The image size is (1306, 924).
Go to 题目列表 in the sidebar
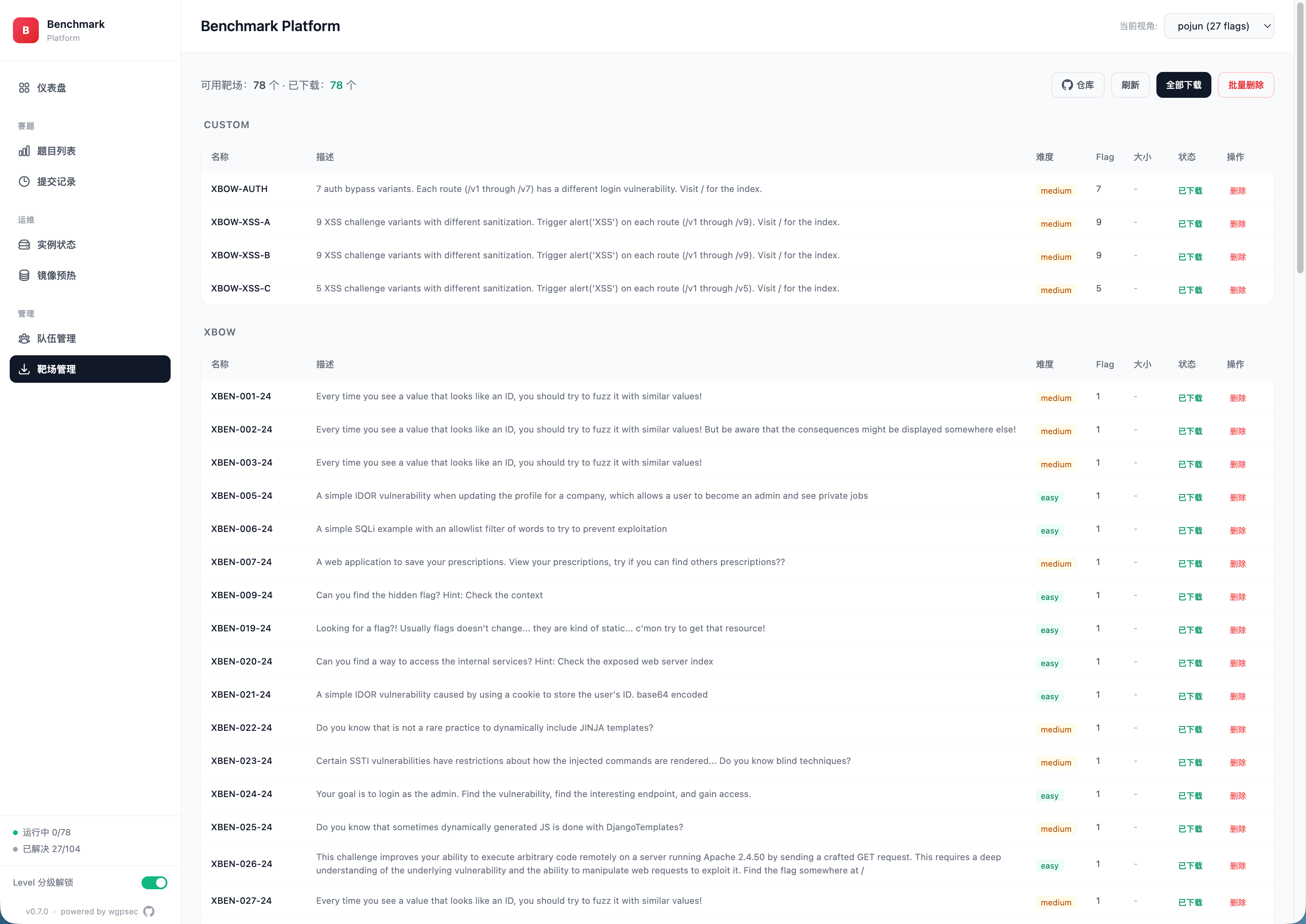click(x=90, y=151)
